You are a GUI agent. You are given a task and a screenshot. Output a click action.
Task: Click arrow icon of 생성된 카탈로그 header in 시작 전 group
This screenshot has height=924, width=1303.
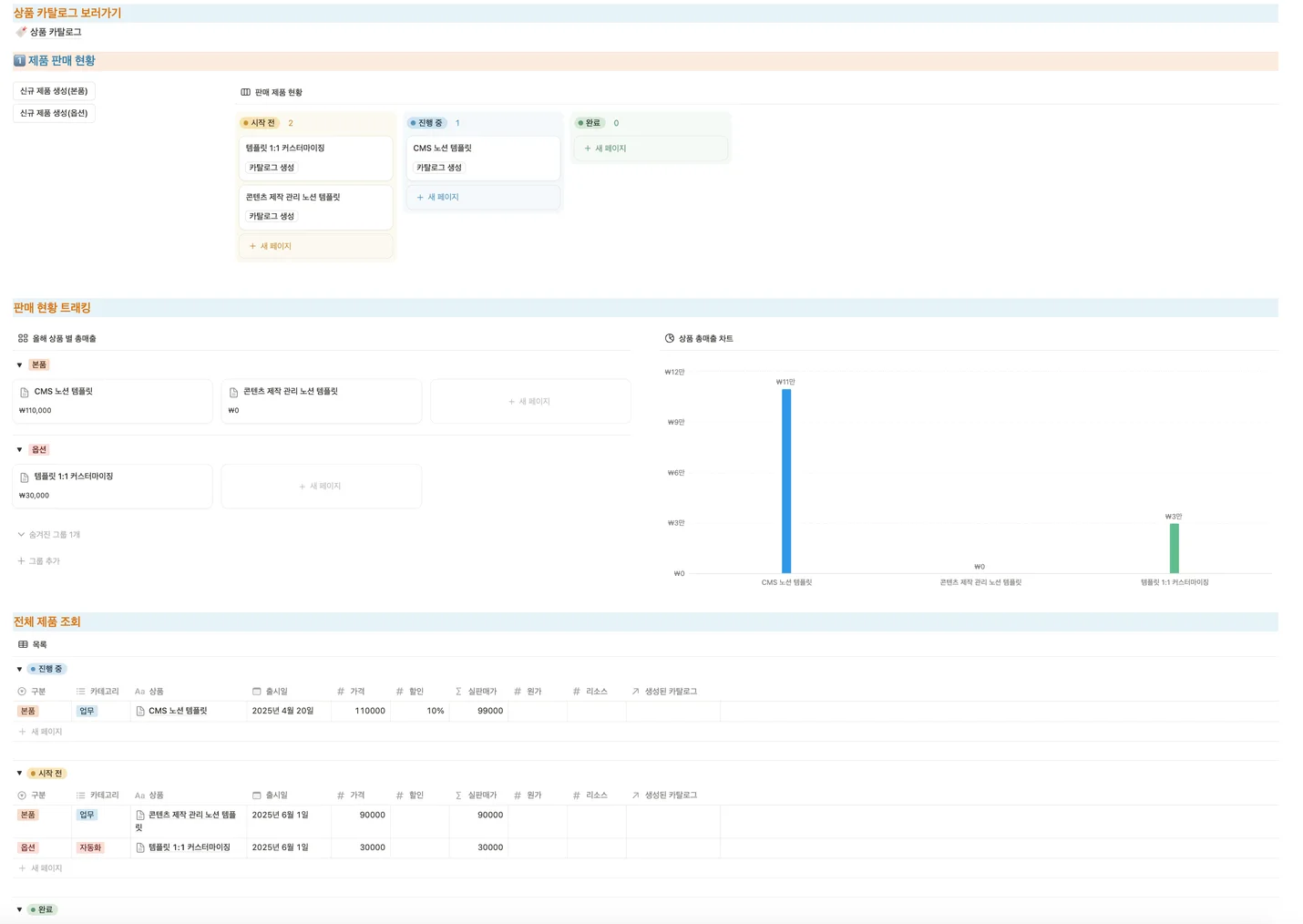click(636, 796)
